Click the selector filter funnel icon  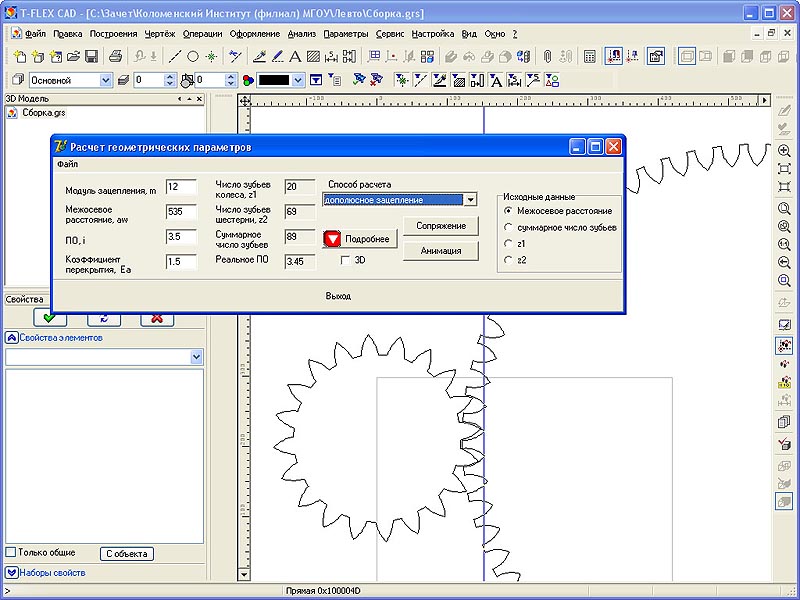coord(316,80)
